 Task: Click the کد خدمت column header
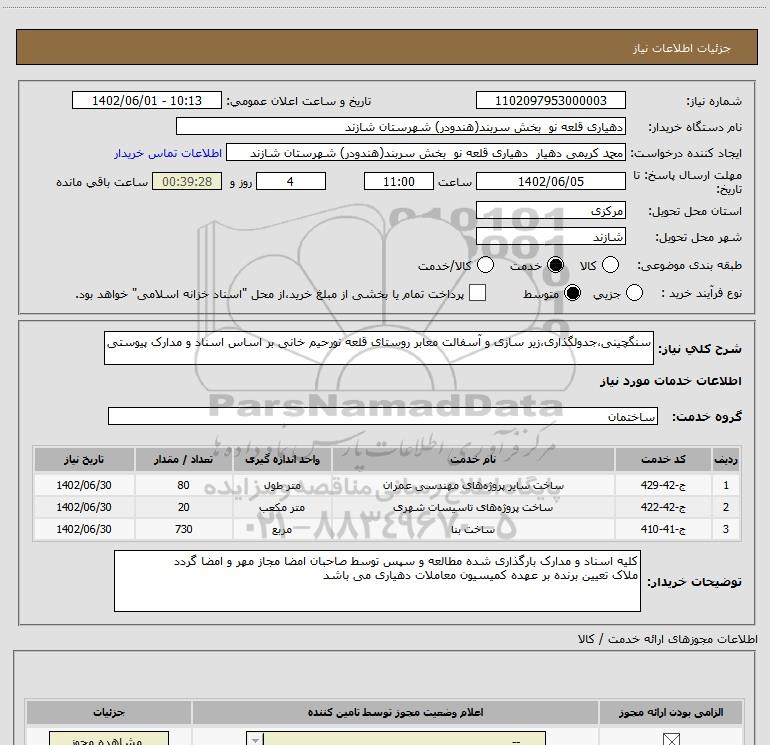coord(663,460)
